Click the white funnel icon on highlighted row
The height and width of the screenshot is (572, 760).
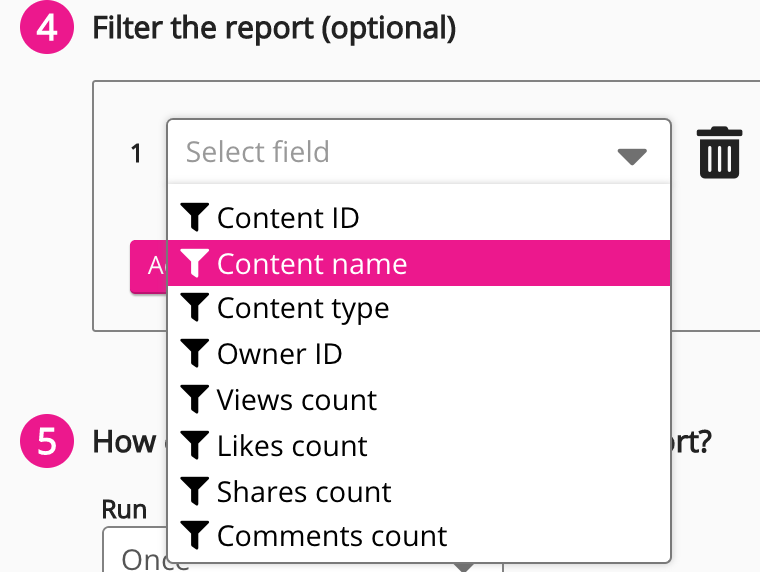pyautogui.click(x=195, y=263)
